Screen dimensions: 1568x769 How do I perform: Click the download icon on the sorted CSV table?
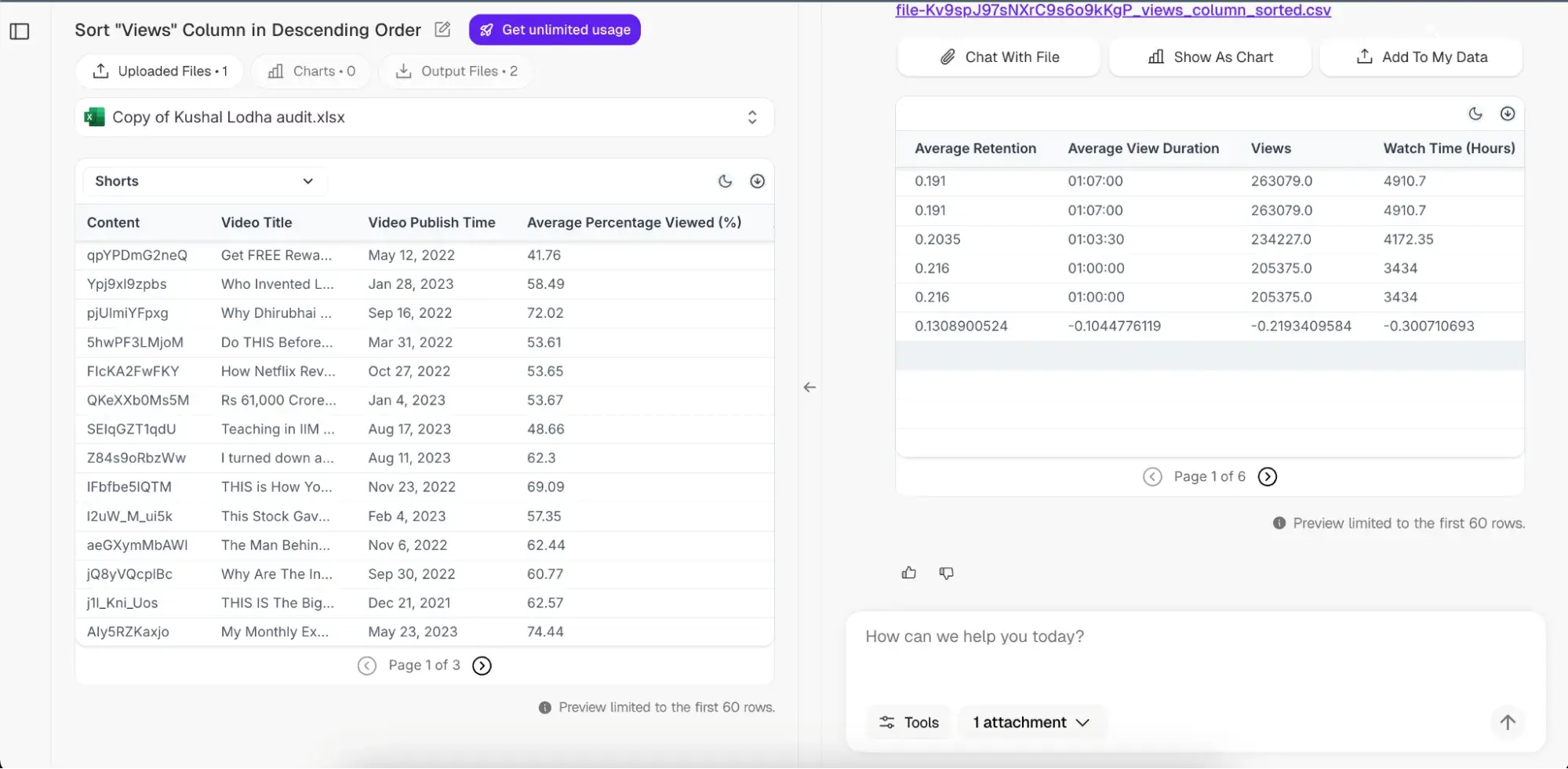click(1507, 113)
